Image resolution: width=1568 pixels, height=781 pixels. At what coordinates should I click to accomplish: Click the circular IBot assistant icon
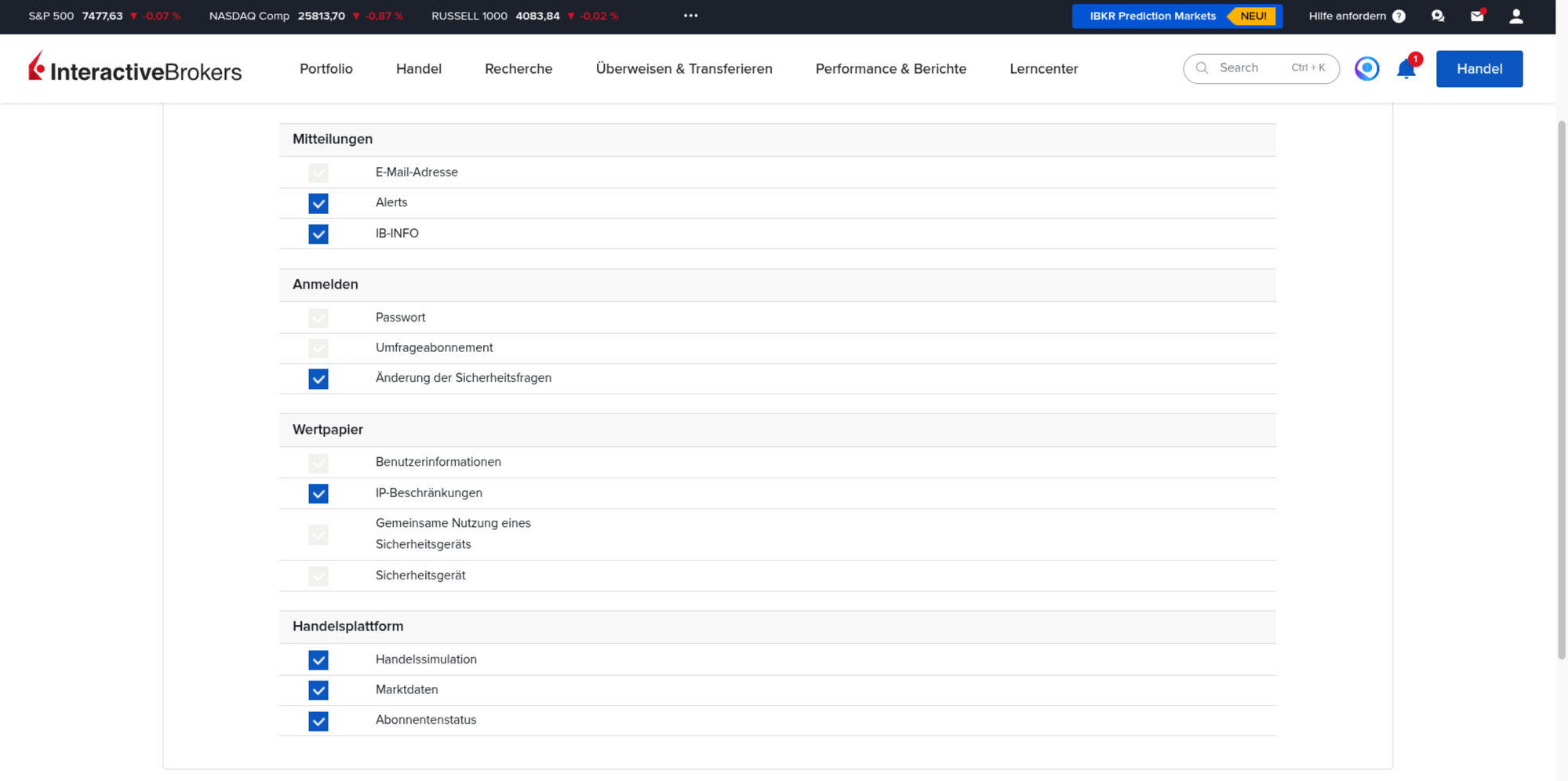[1367, 69]
